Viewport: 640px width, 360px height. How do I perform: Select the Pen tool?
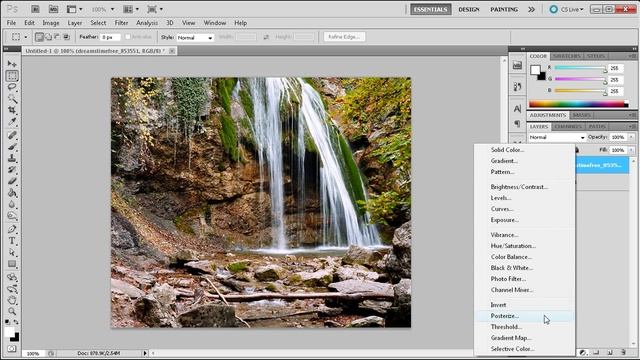tap(12, 229)
